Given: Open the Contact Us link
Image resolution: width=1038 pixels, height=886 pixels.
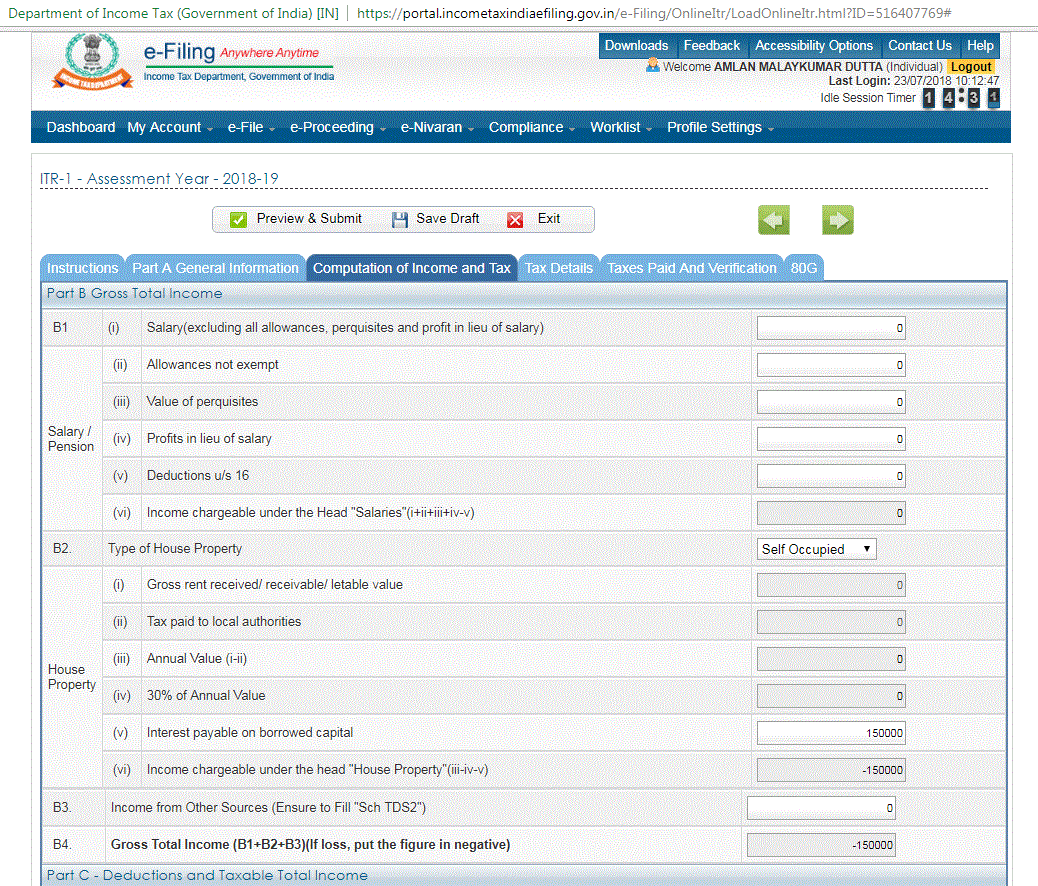Looking at the screenshot, I should (920, 46).
